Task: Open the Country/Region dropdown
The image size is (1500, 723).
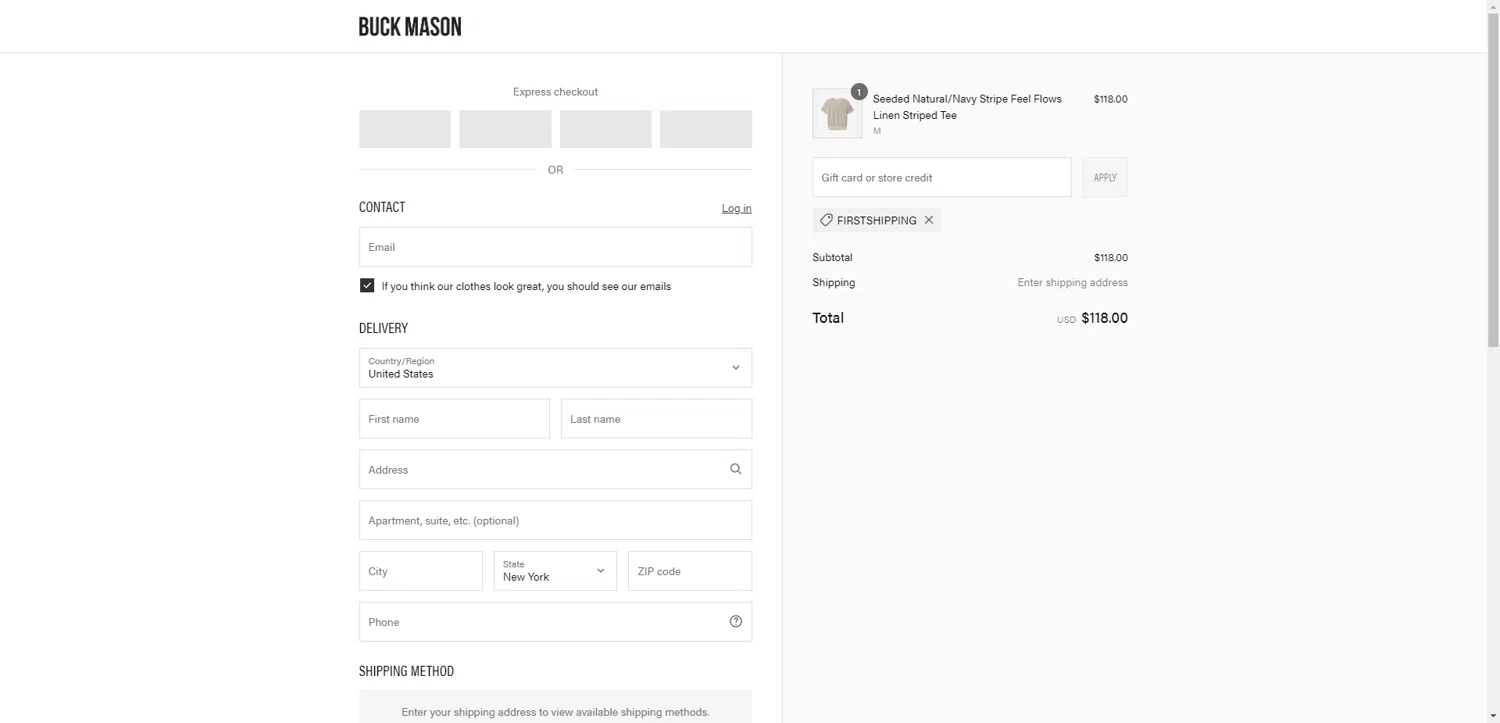Action: coord(555,368)
